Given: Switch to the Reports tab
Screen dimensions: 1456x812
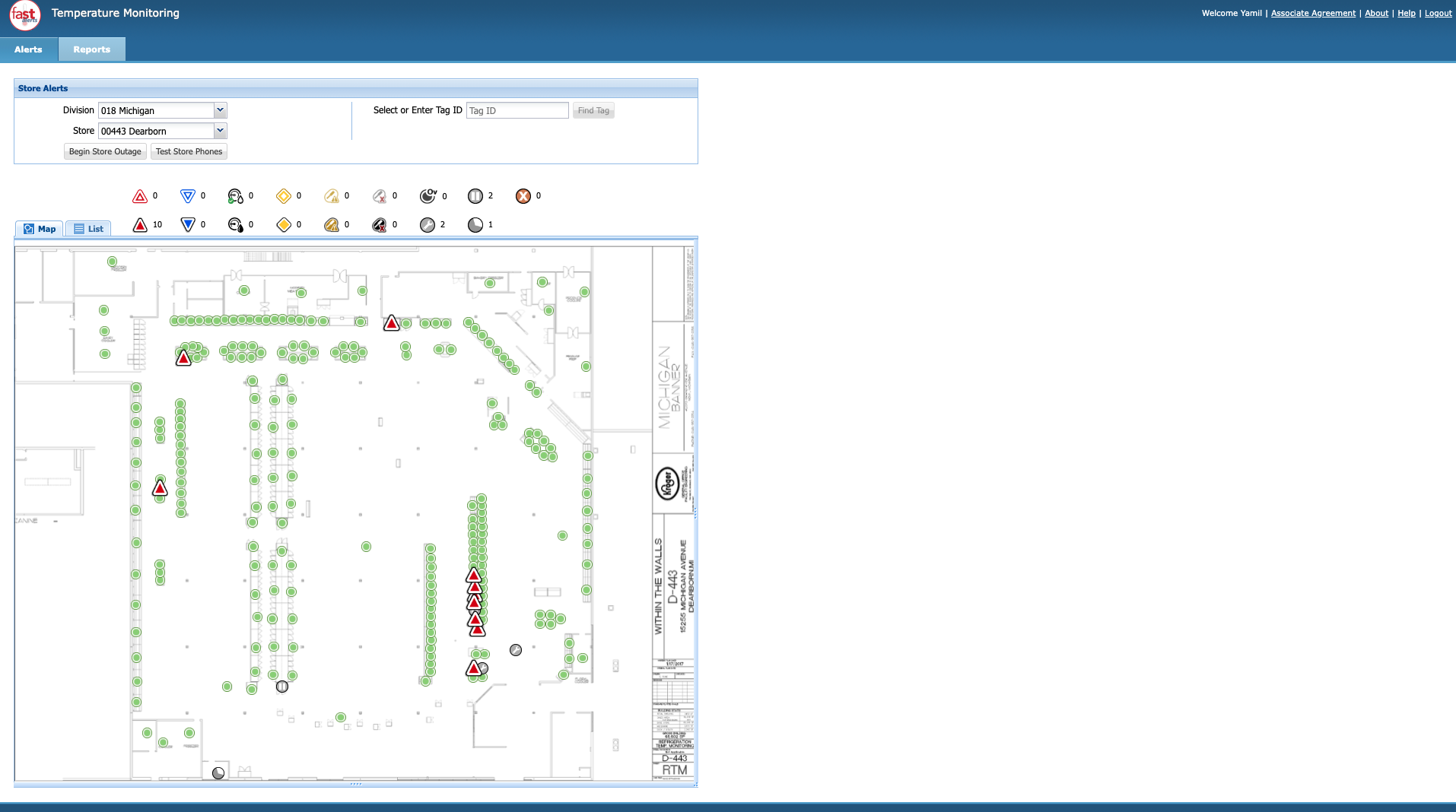Looking at the screenshot, I should coord(92,49).
